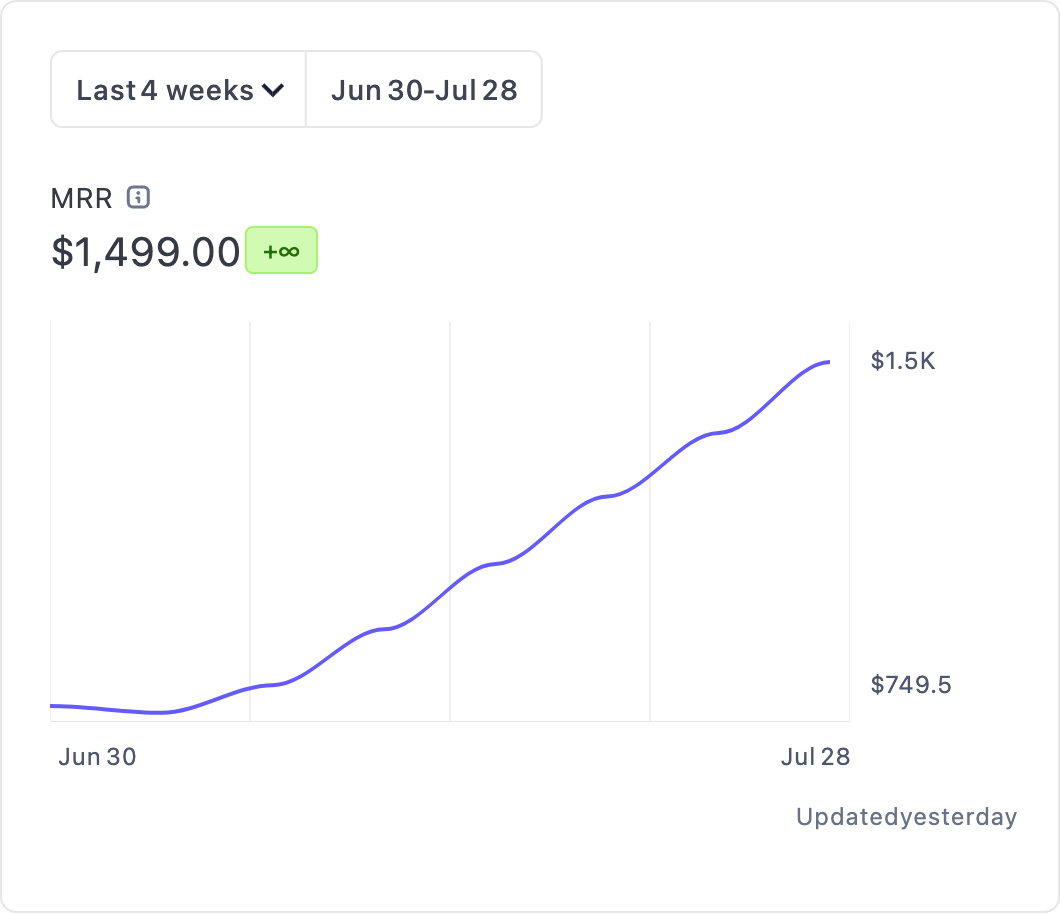The height and width of the screenshot is (914, 1060).
Task: Click the chart line's end peak near $1.5K
Action: click(x=826, y=362)
